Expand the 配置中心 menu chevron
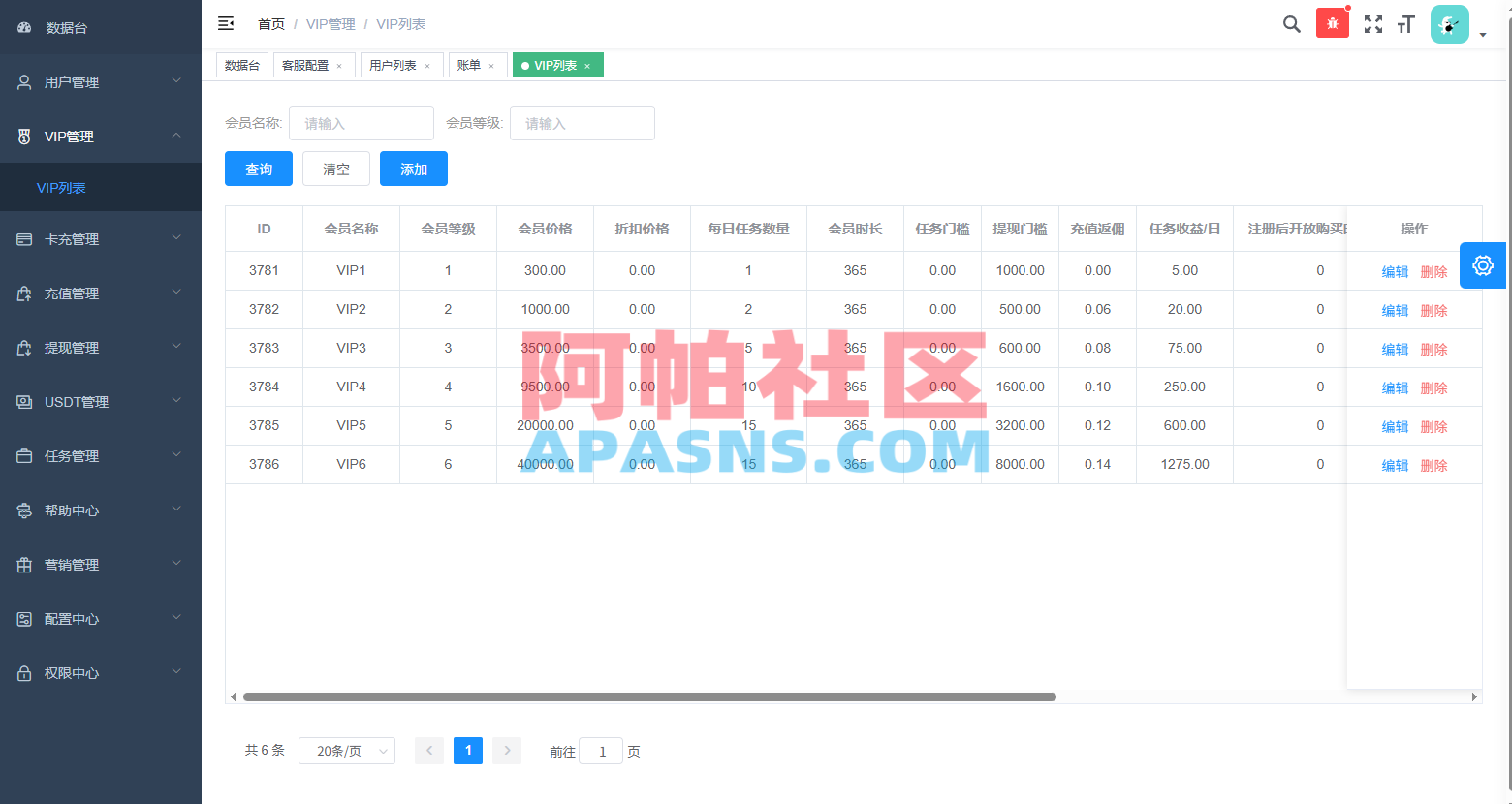The width and height of the screenshot is (1512, 804). 176,618
